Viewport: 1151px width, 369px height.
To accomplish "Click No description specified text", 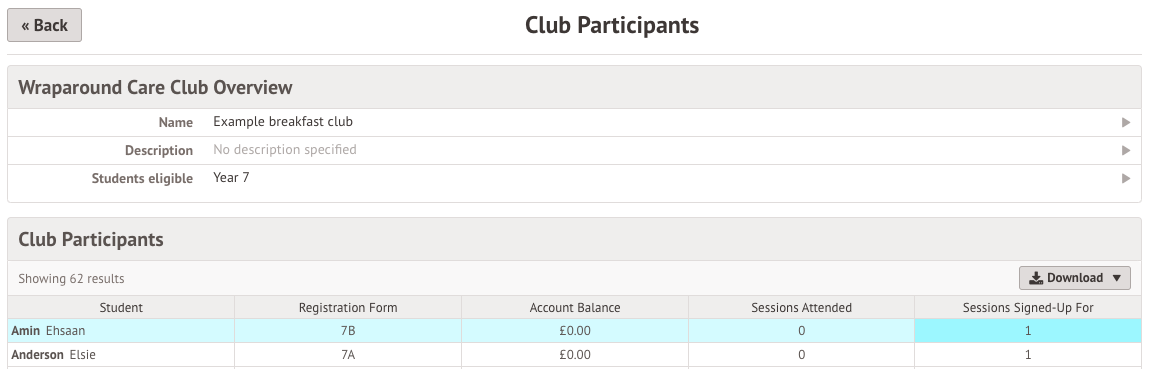I will 285,150.
